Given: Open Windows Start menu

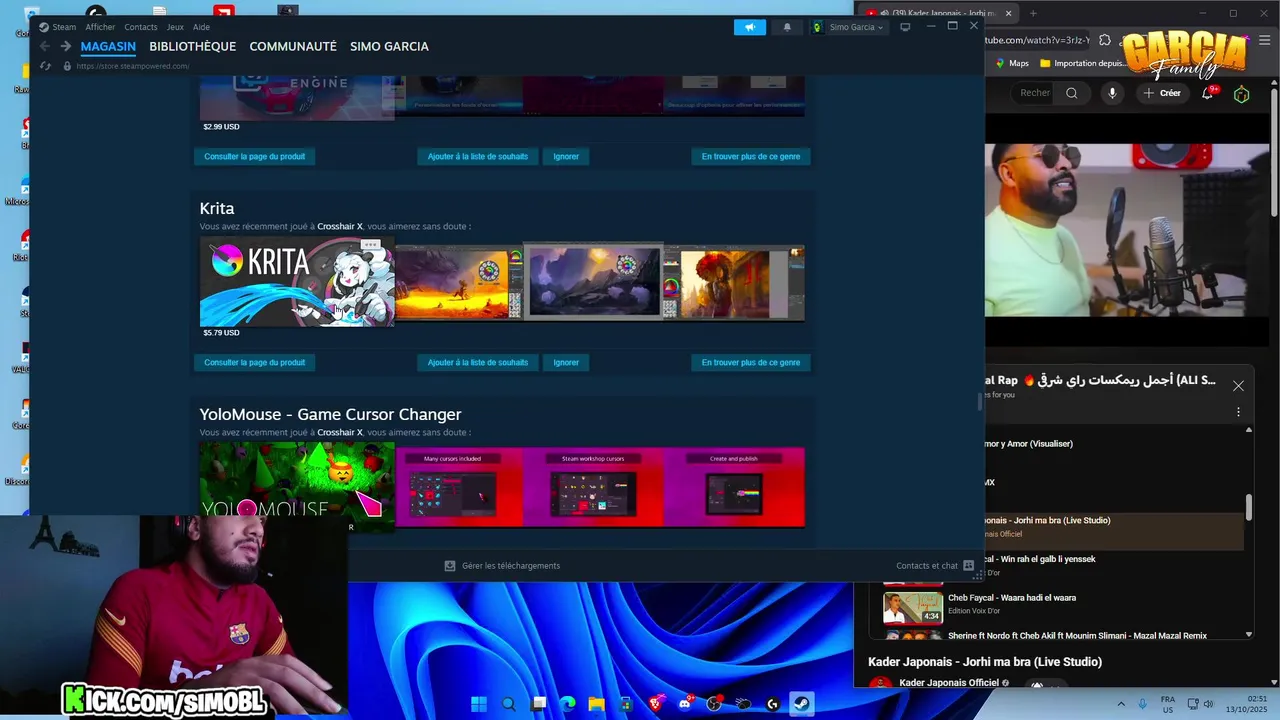Looking at the screenshot, I should click(479, 704).
